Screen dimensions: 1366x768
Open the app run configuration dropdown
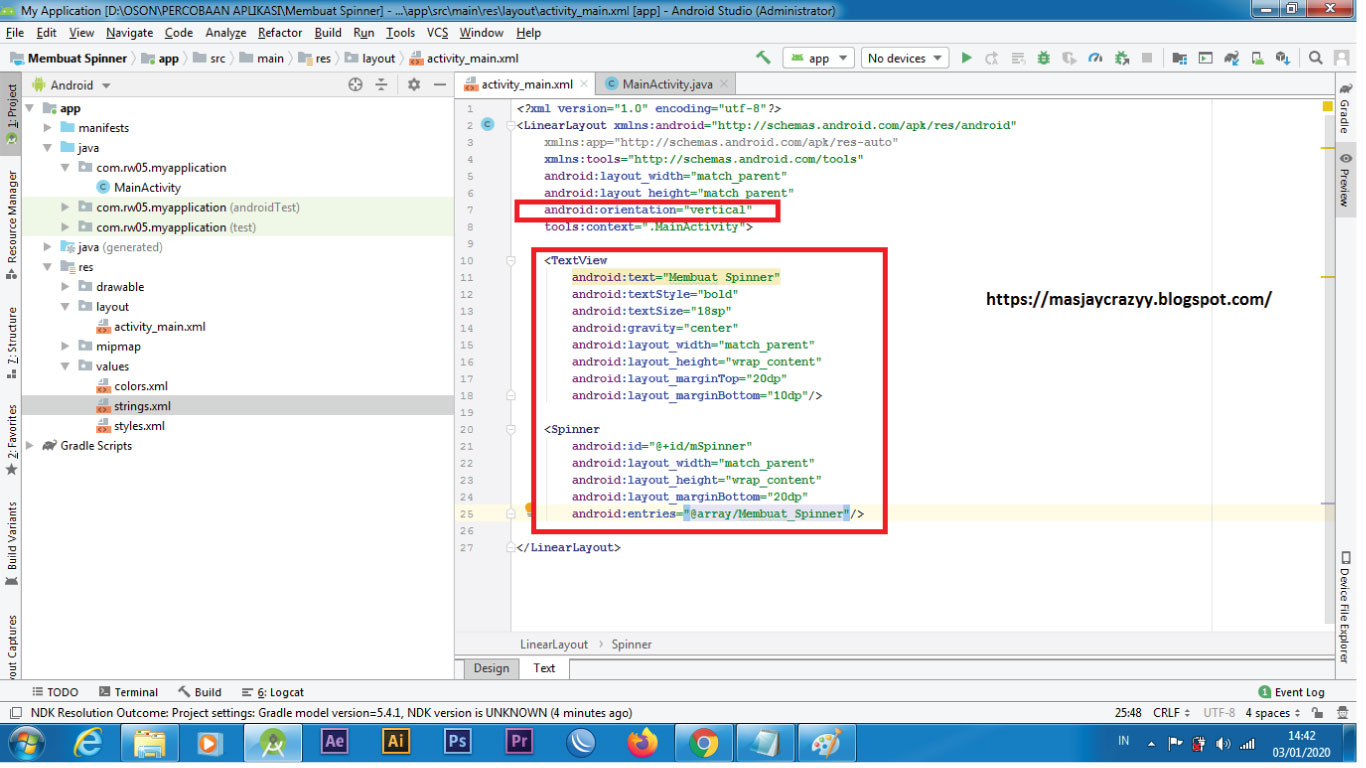818,58
